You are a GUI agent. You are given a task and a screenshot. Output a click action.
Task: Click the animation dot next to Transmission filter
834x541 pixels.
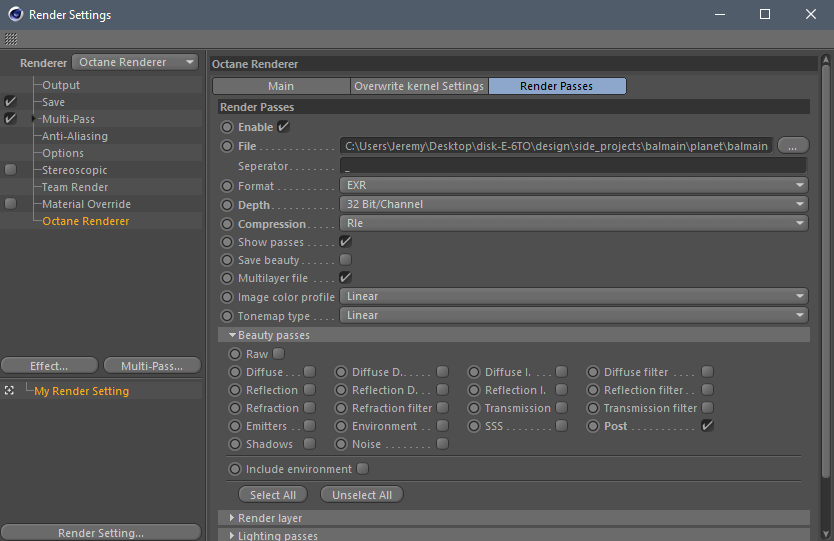tap(593, 408)
